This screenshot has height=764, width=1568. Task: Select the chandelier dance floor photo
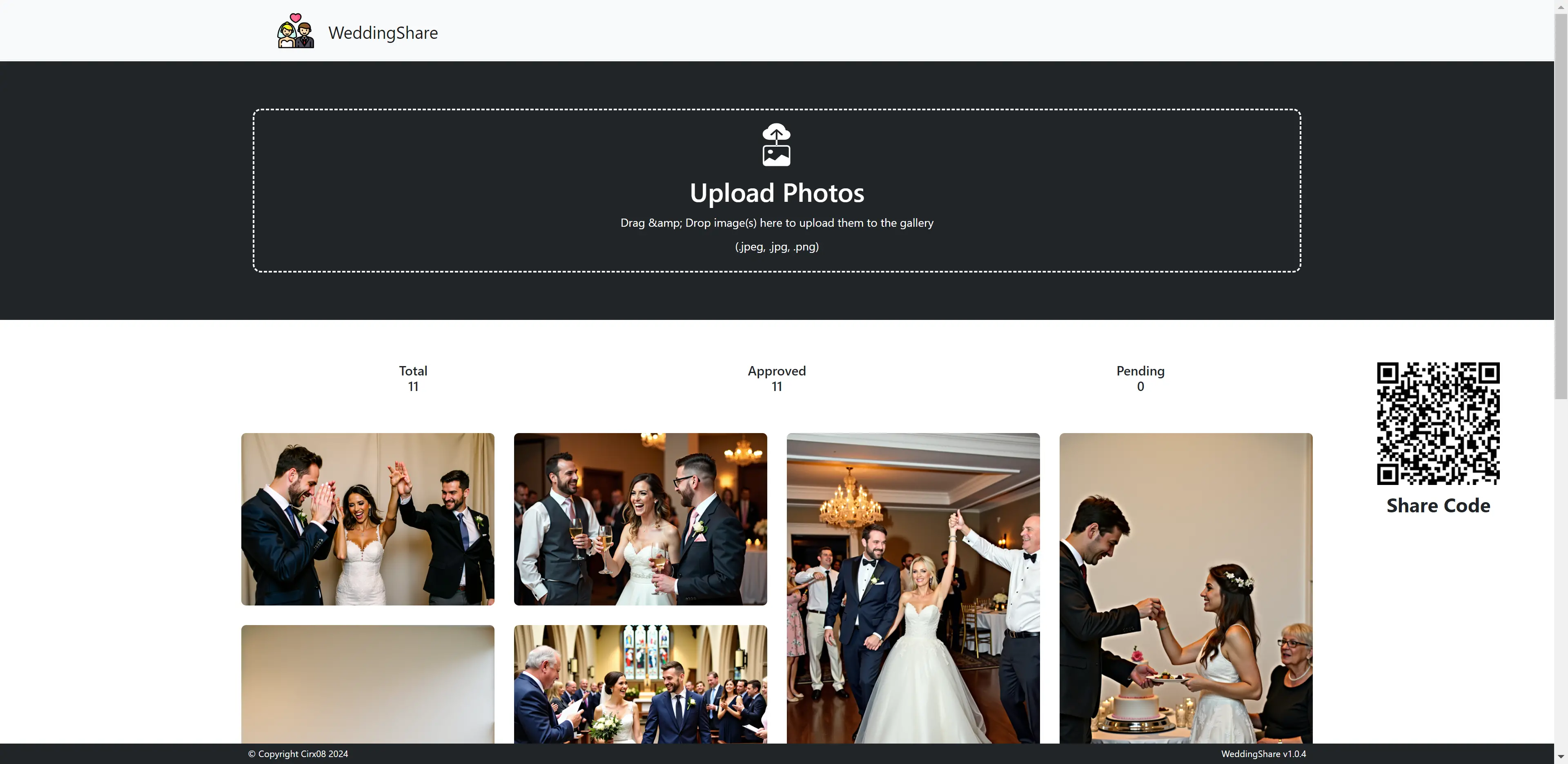point(913,585)
